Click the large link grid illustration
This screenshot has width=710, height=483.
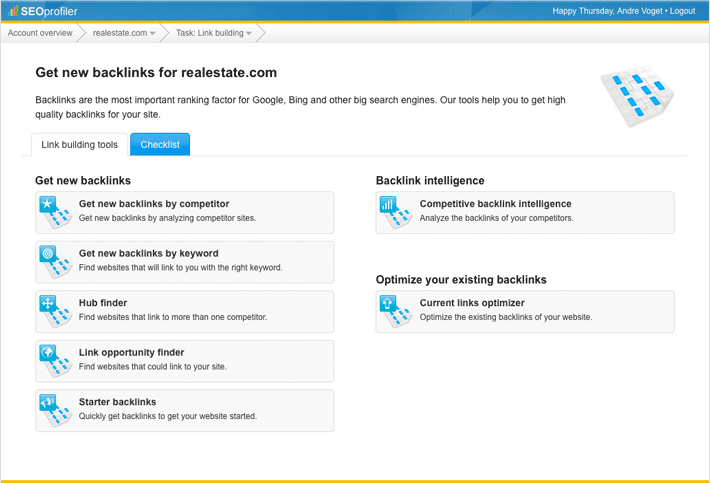637,96
